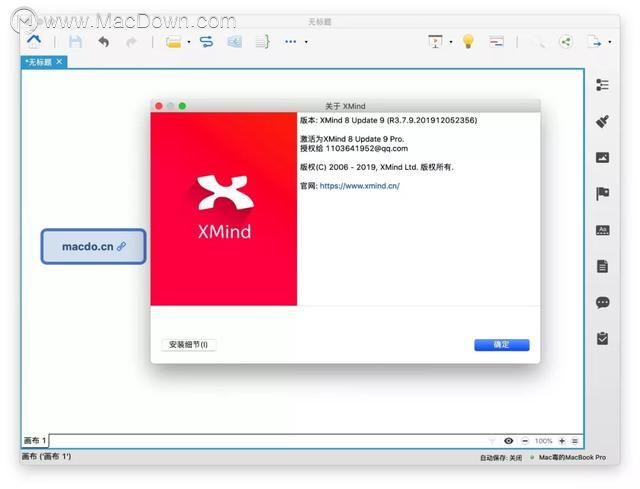The height and width of the screenshot is (489, 640).
Task: Open the Format brush panel
Action: click(602, 121)
